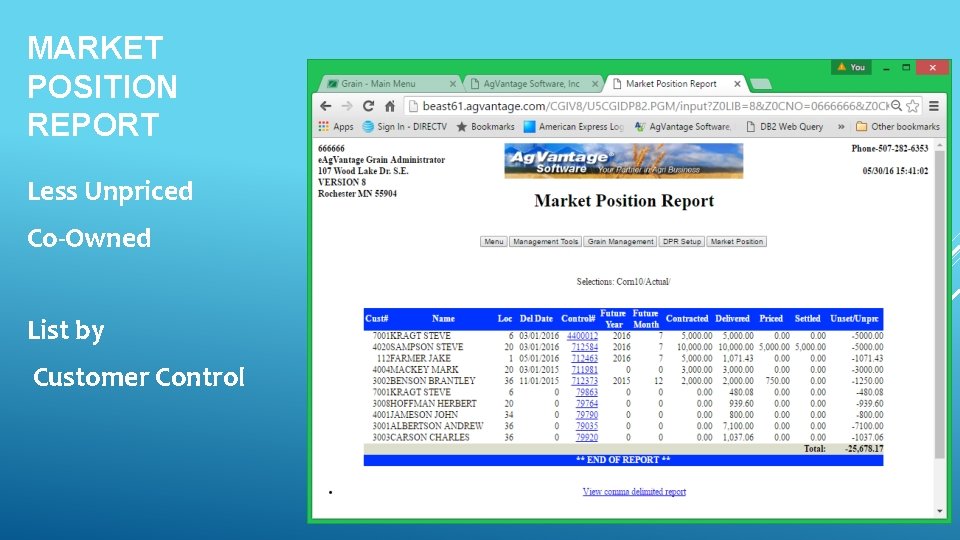Screen dimensions: 960x540
Task: Click the Menu button
Action: point(493,242)
